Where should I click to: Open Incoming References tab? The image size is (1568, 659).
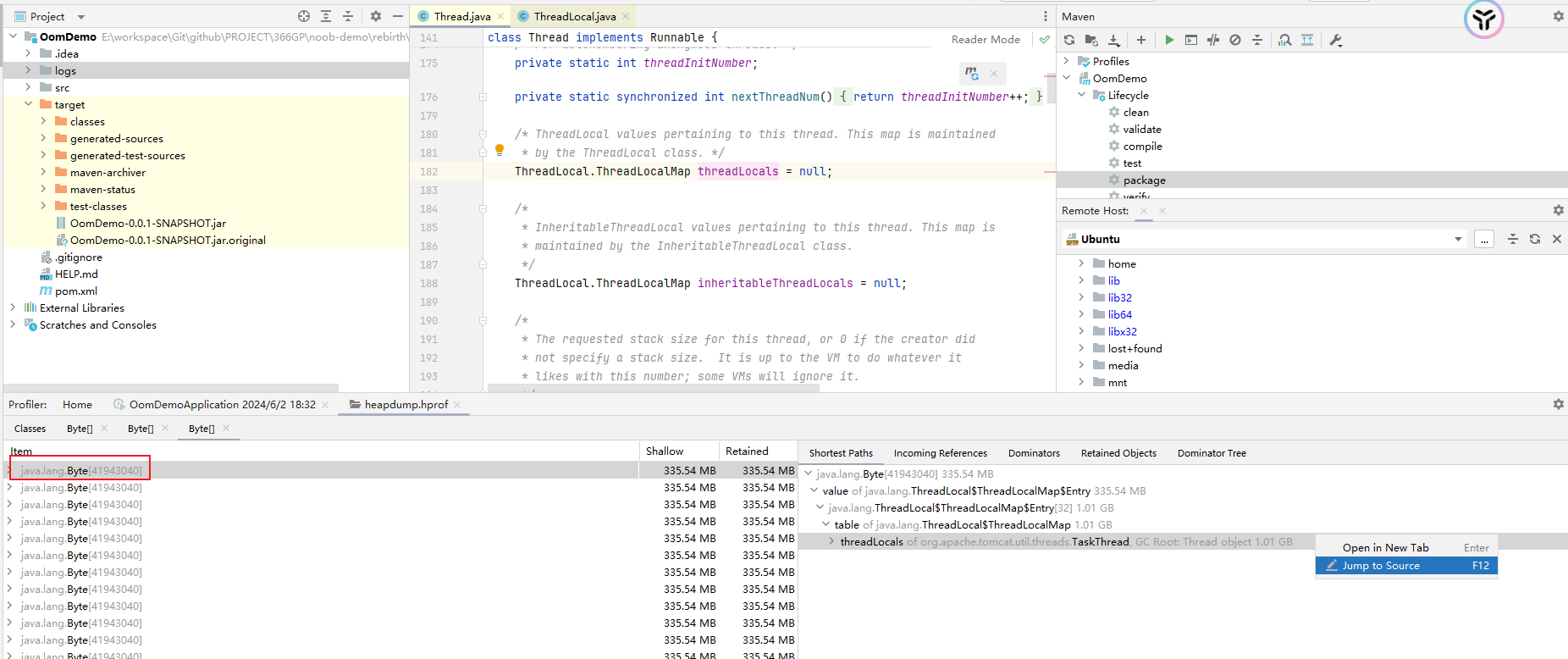pyautogui.click(x=940, y=453)
